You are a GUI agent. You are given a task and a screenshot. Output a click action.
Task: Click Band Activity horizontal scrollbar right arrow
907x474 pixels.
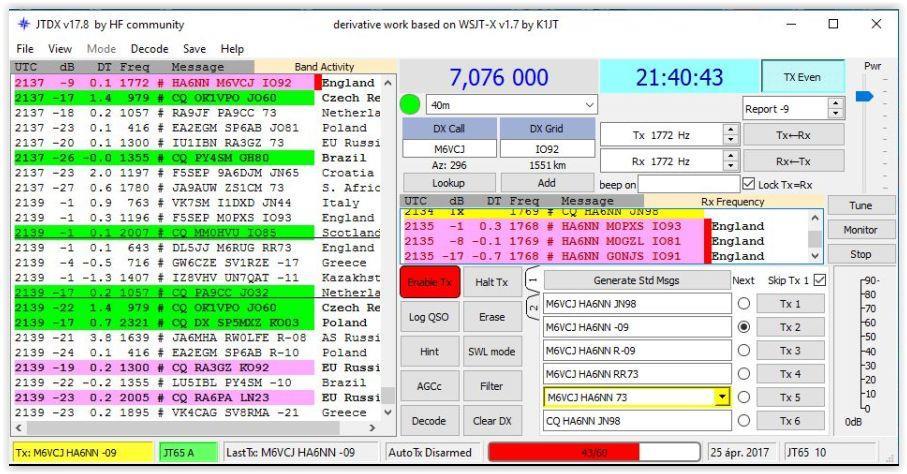pyautogui.click(x=373, y=428)
